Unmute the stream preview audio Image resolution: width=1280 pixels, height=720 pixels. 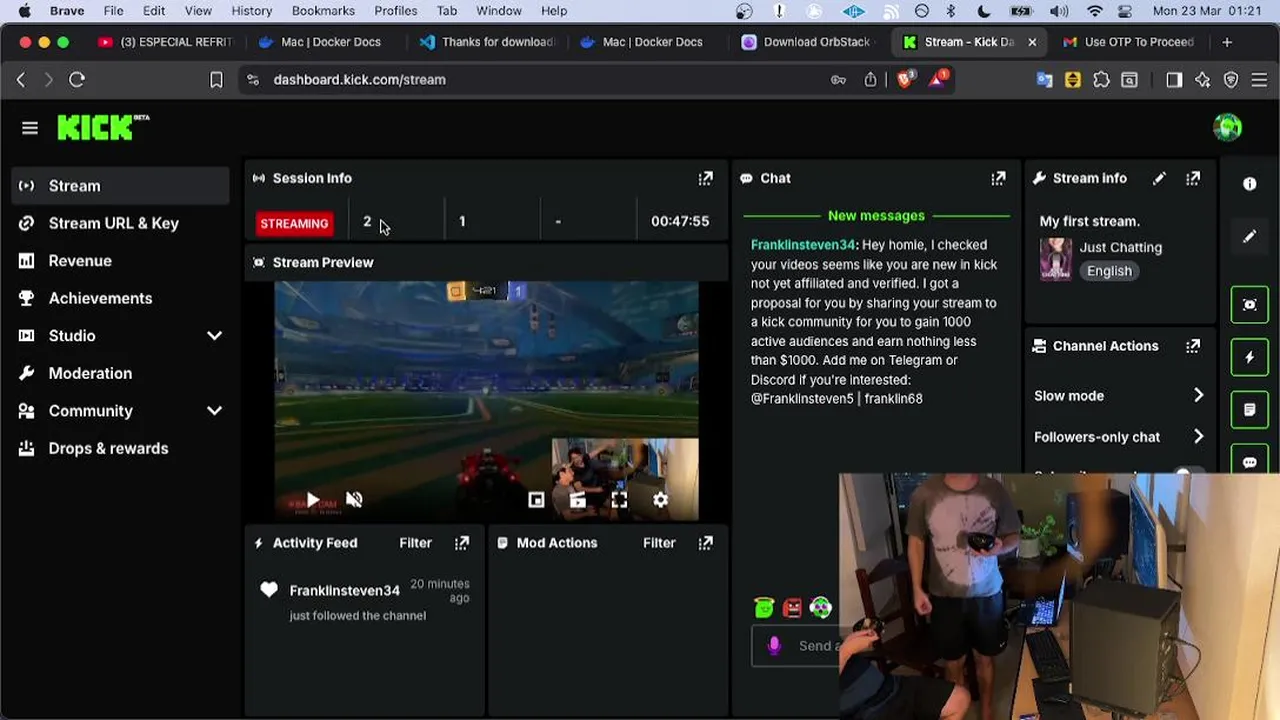click(354, 500)
